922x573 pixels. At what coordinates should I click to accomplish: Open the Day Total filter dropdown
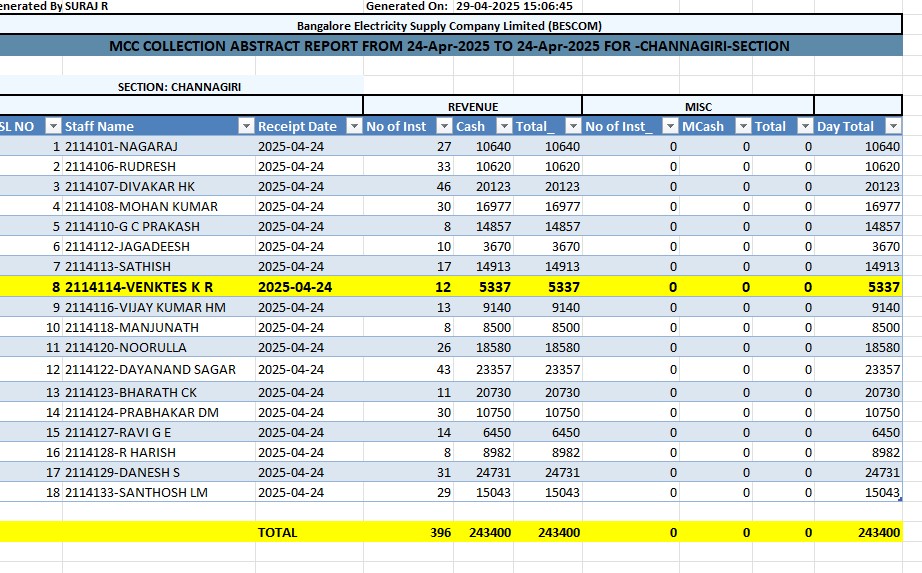pos(893,126)
